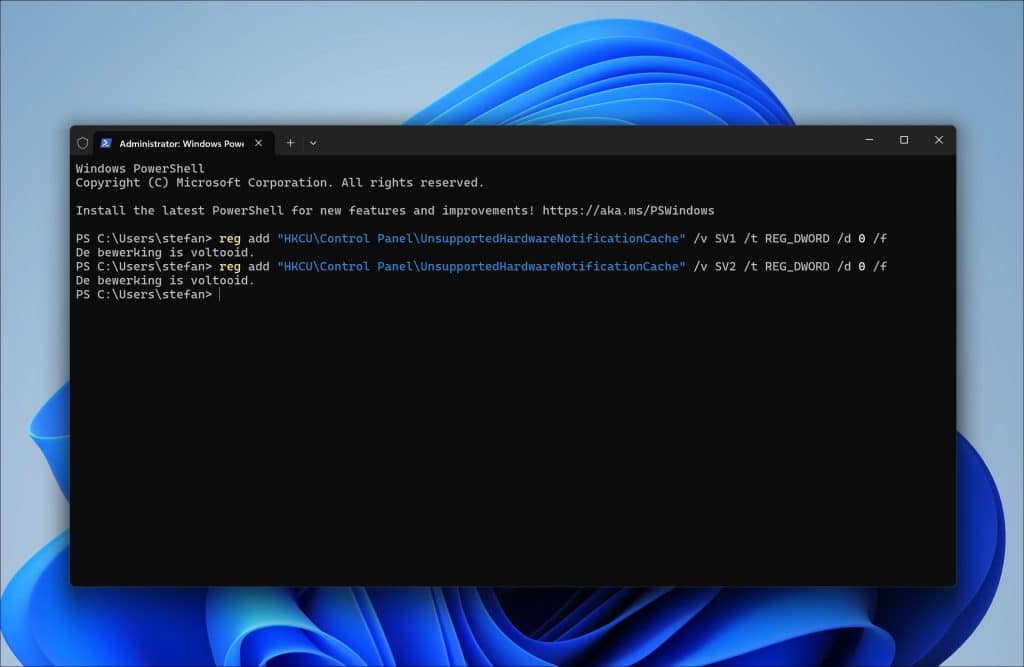Click the empty PS C:\Users\stefan> prompt
The image size is (1024, 667).
[x=144, y=295]
